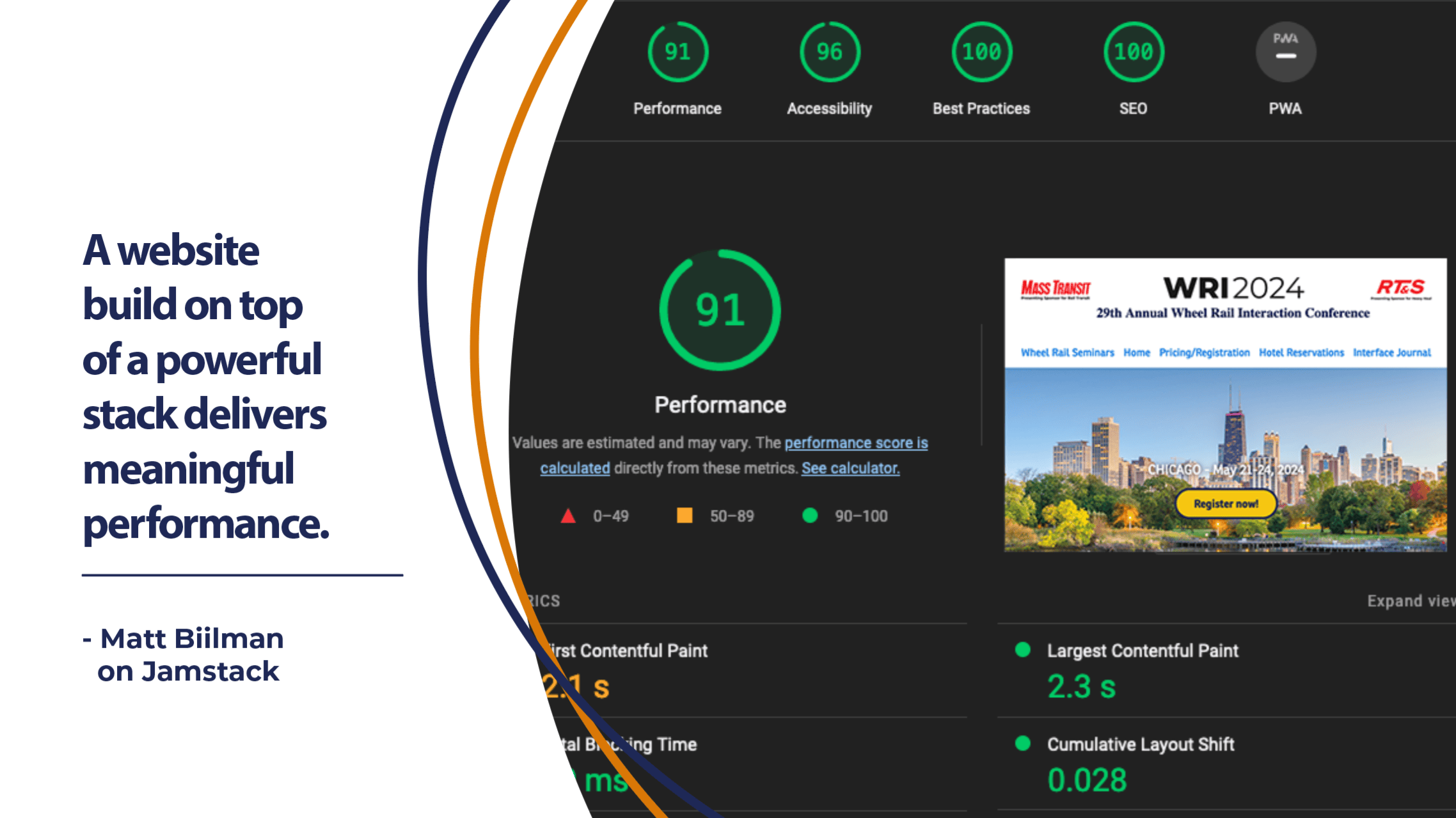This screenshot has height=818, width=1456.
Task: Click the red triangle 0–49 legend marker
Action: pos(567,515)
